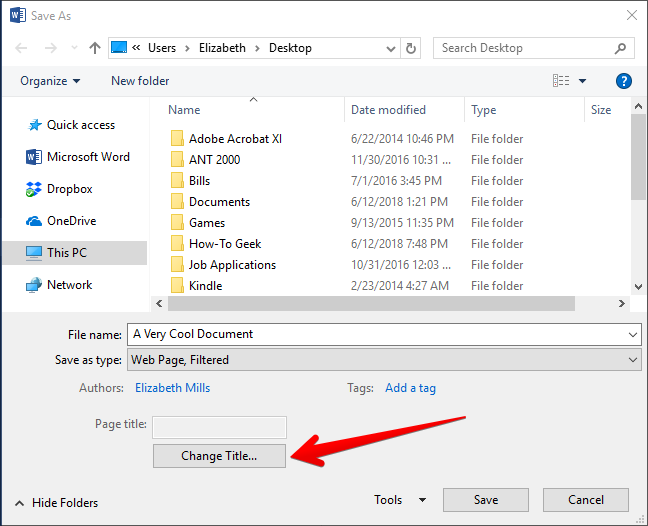Screen dimensions: 648x526
Task: Open the Help question mark icon
Action: tap(623, 81)
